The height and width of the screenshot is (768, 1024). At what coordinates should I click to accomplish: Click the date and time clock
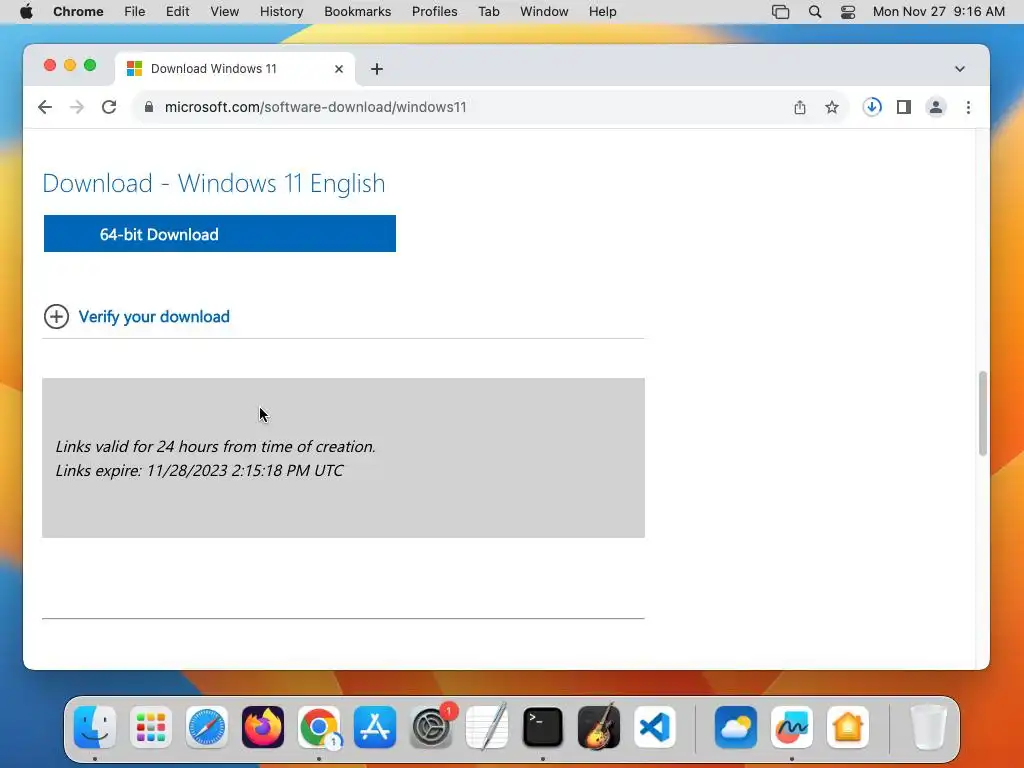(x=938, y=11)
